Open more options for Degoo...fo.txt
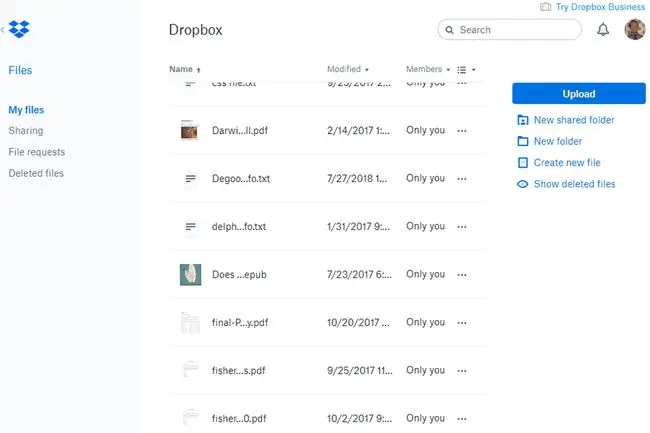This screenshot has width=650, height=433. tap(462, 179)
